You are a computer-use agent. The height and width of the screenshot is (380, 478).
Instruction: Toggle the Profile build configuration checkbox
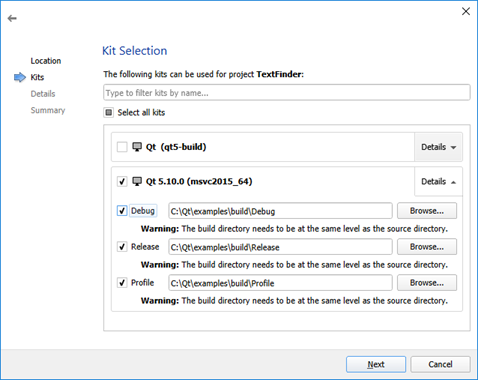122,283
